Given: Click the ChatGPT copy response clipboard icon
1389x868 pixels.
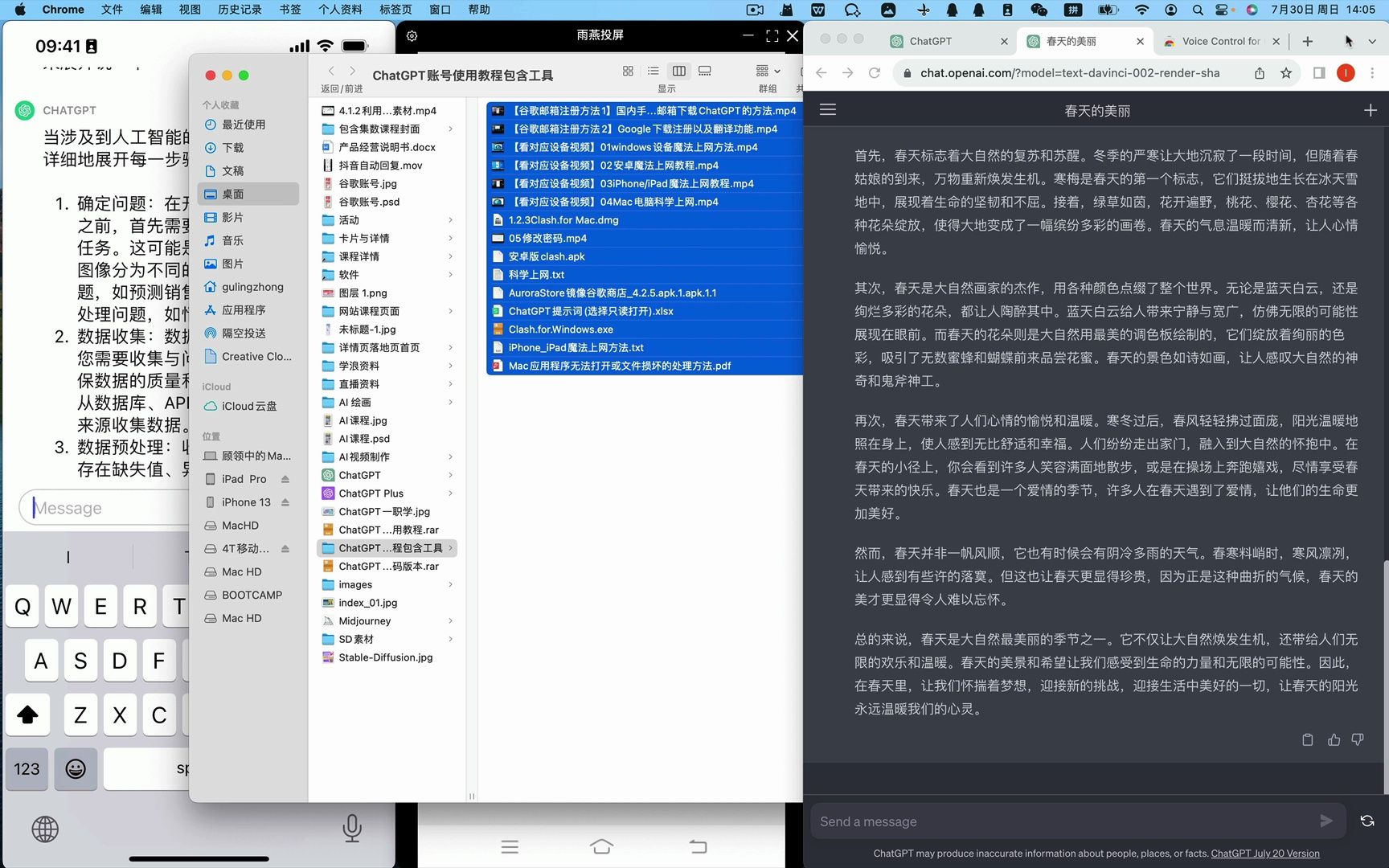Looking at the screenshot, I should point(1308,739).
